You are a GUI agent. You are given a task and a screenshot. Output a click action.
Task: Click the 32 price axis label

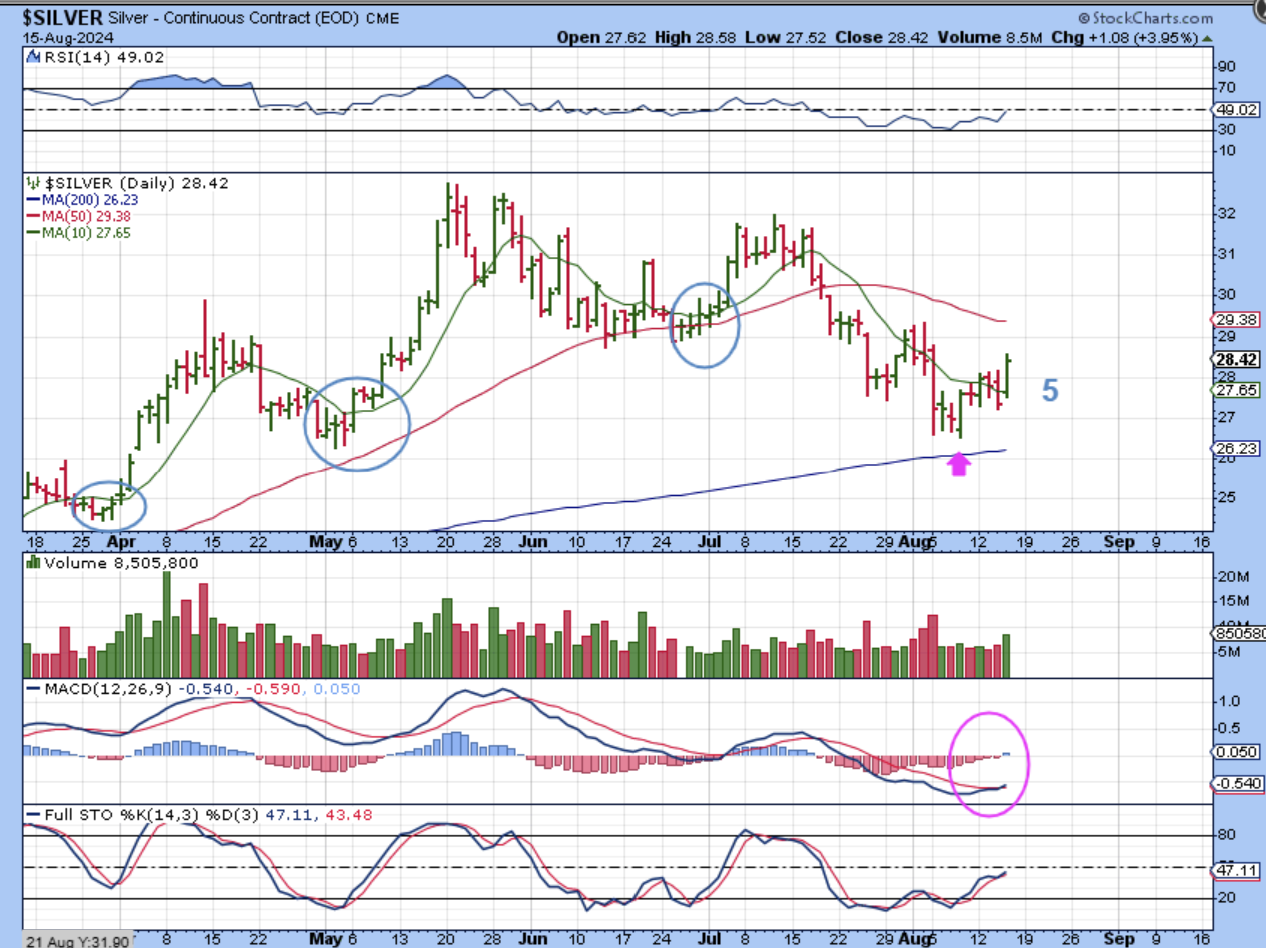point(1225,214)
